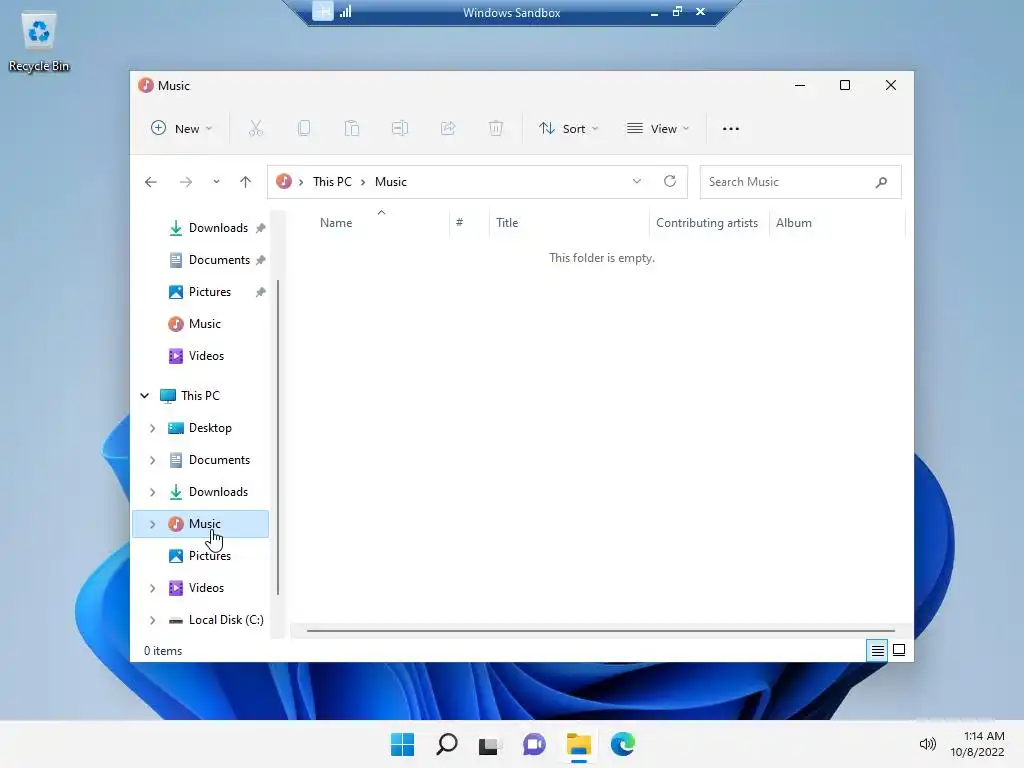Expand Music under This PC
The width and height of the screenshot is (1024, 768).
click(152, 524)
